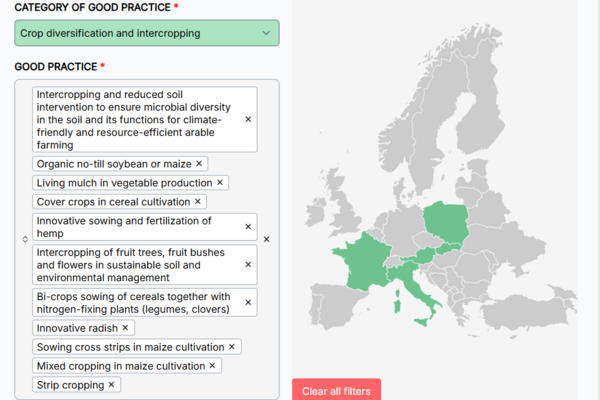Remove 'Mixed cropping in maize cultivation' tag
The image size is (600, 400).
coord(212,366)
